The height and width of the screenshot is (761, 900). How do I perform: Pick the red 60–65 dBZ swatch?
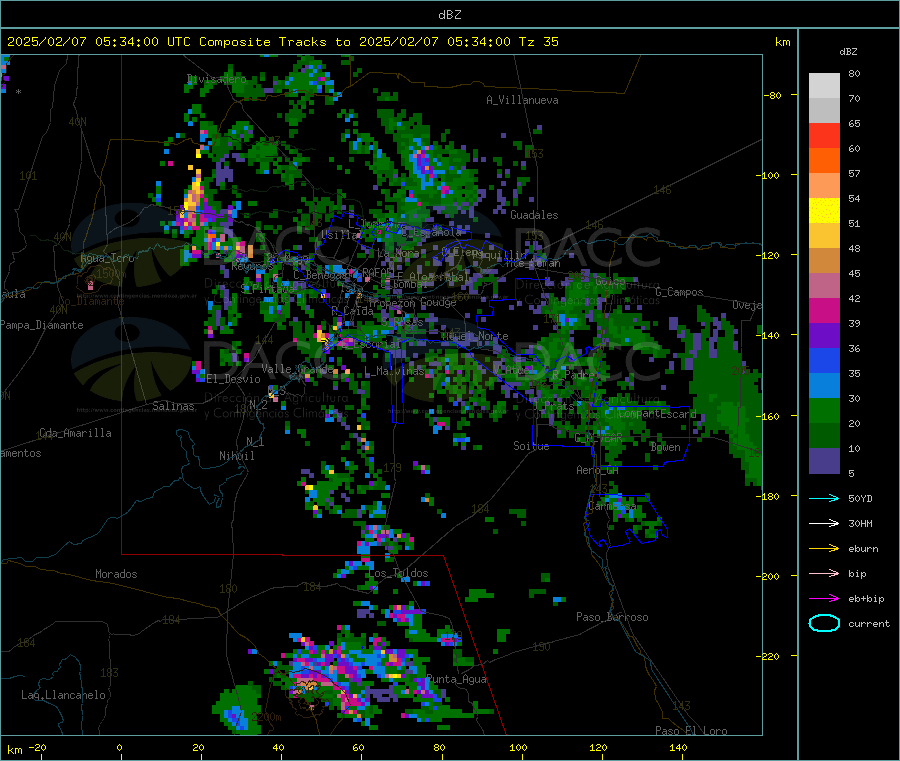[824, 136]
